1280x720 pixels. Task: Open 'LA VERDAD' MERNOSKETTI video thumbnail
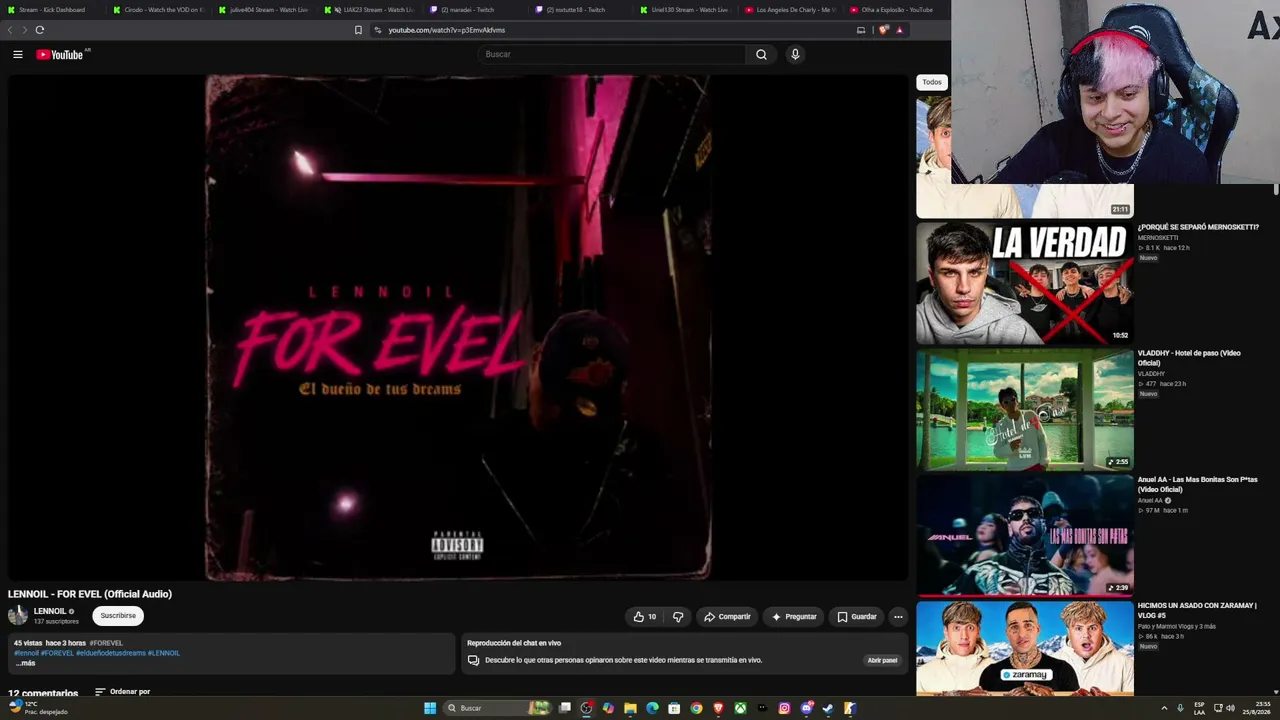click(1025, 283)
